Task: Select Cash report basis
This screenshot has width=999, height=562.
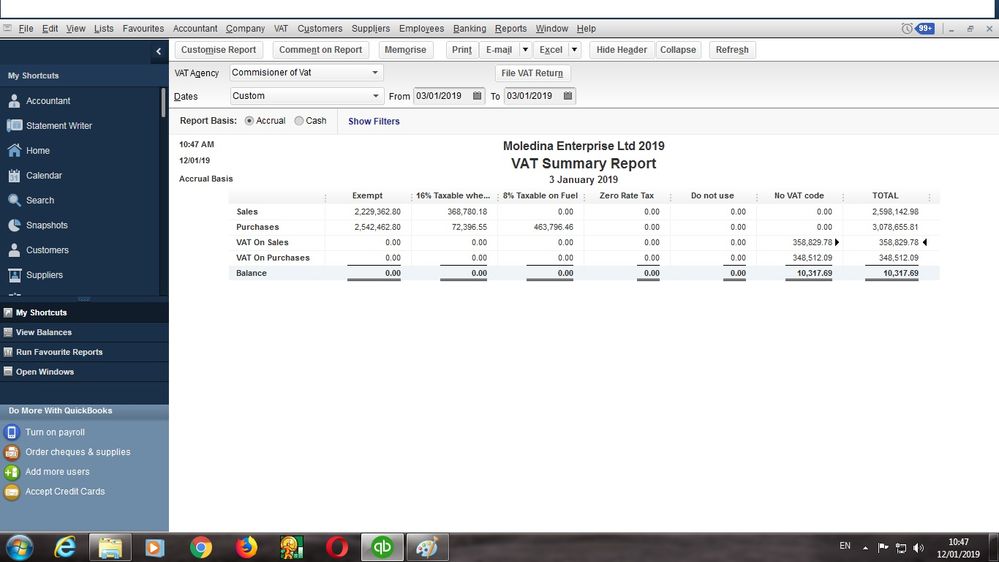Action: [x=299, y=120]
